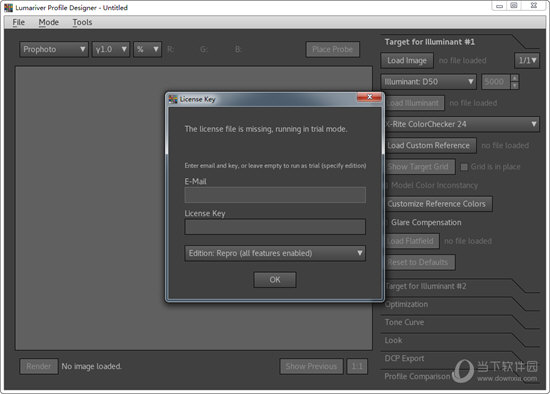Image resolution: width=550 pixels, height=394 pixels.
Task: Toggle Model Color Inconstancy checkbox
Action: 386,185
